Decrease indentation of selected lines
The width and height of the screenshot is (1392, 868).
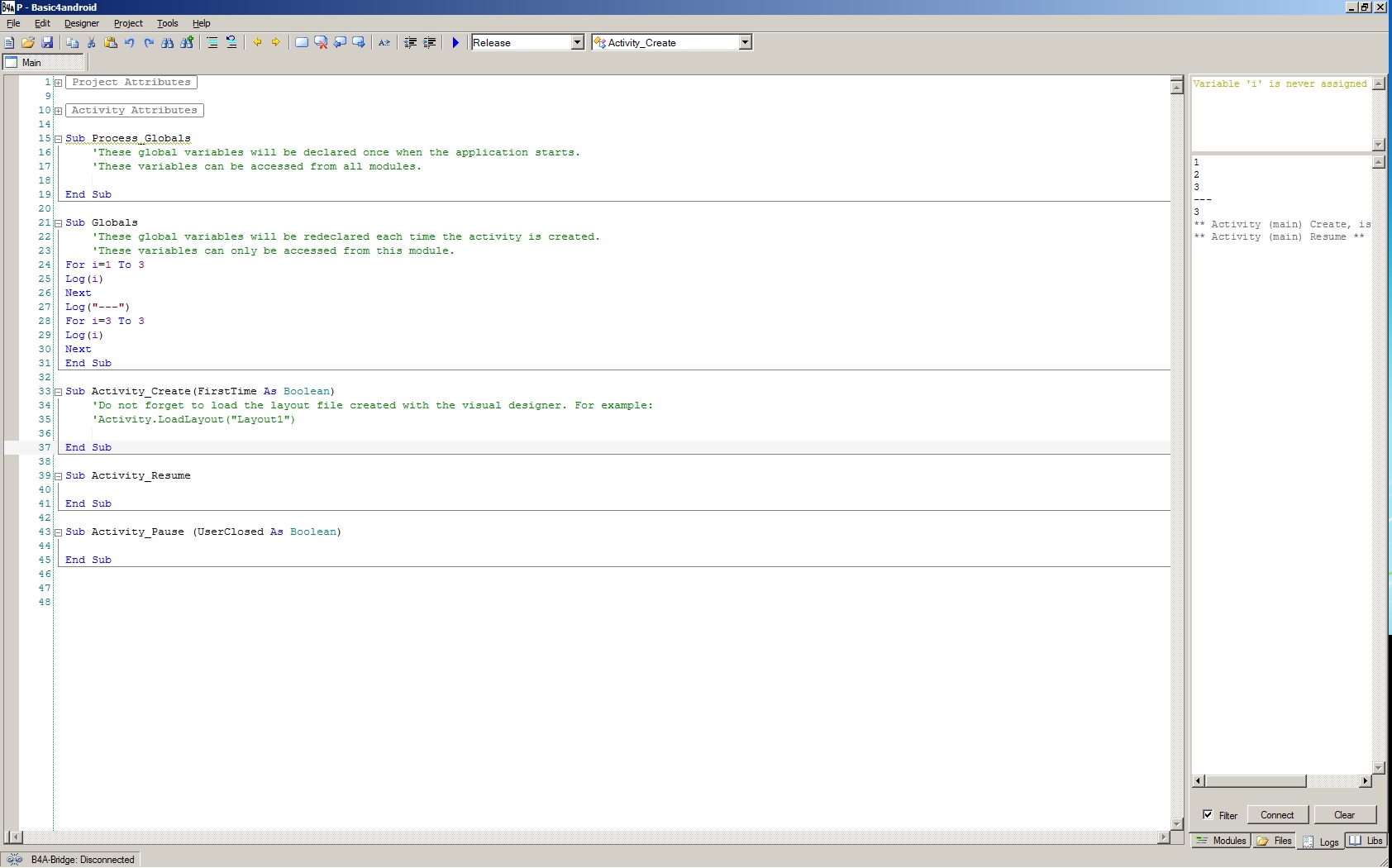point(410,42)
